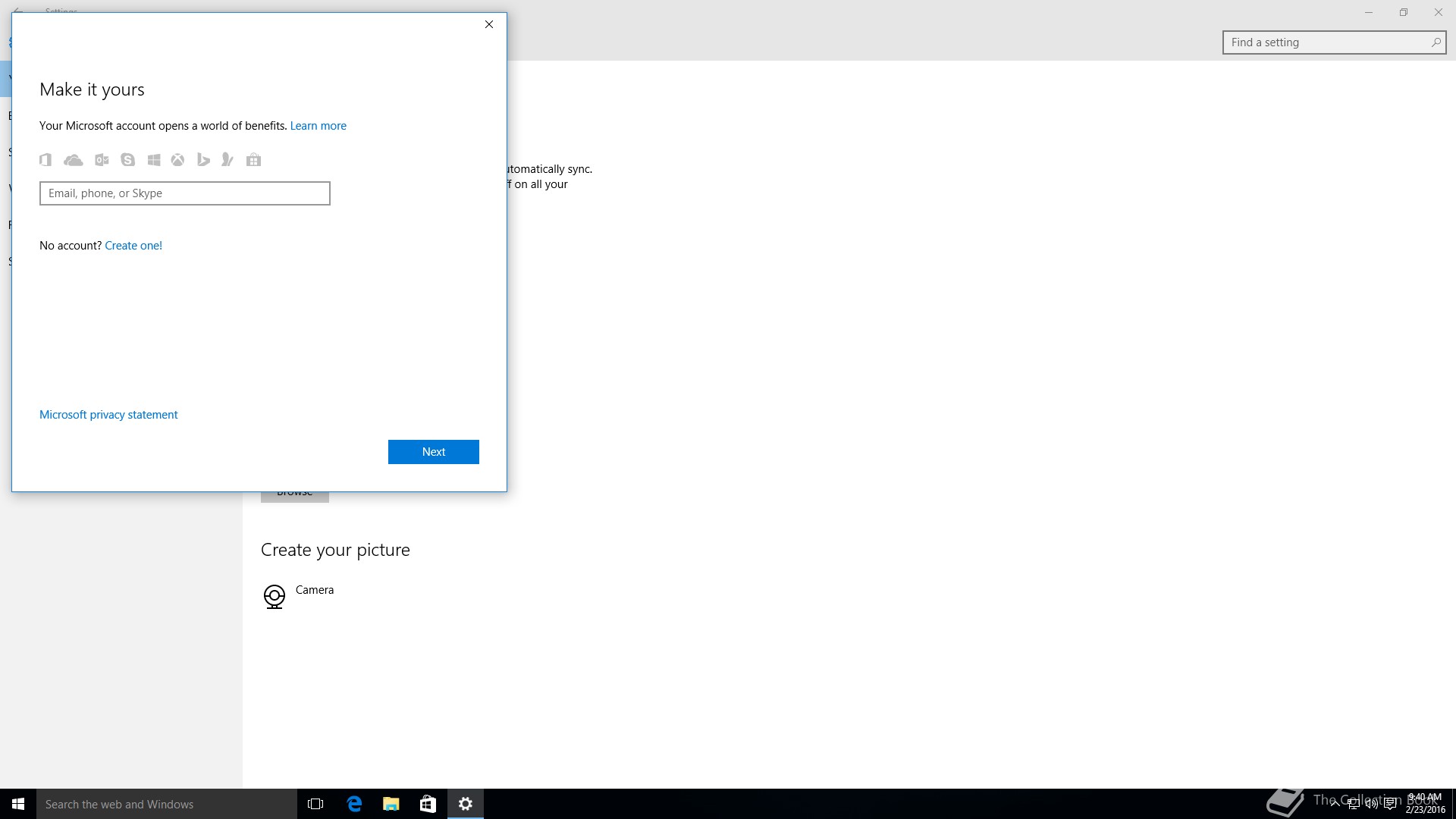Click the Find a setting search box
Viewport: 1456px width, 819px height.
[x=1335, y=42]
